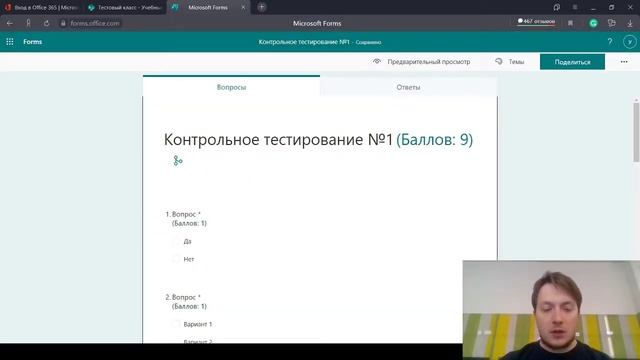Viewport: 640px width, 360px height.
Task: Open the Grammarly extension icon
Action: coord(593,23)
